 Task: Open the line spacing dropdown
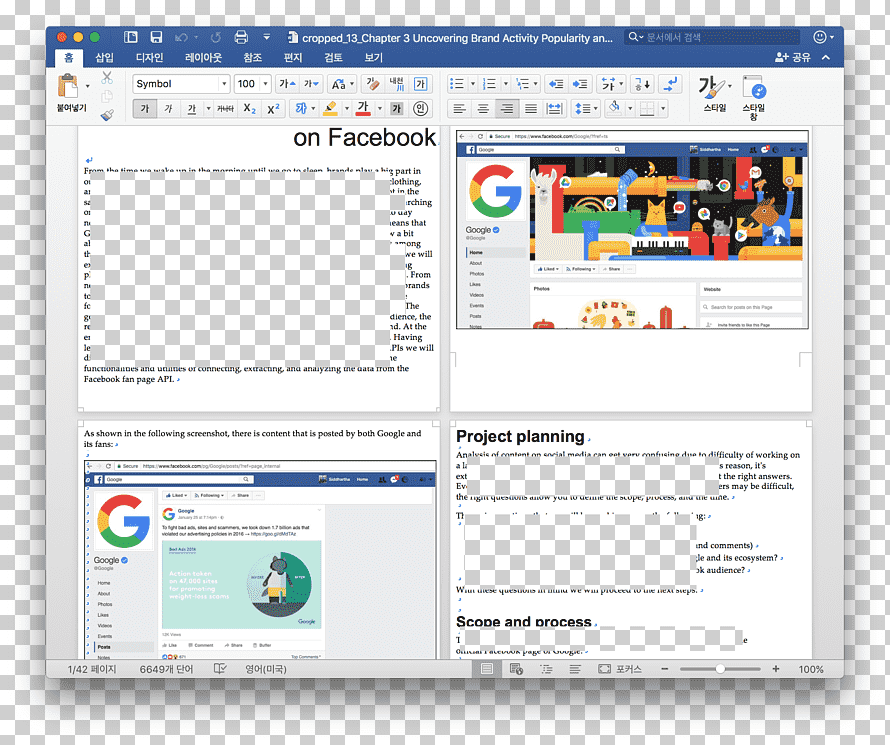pyautogui.click(x=586, y=108)
